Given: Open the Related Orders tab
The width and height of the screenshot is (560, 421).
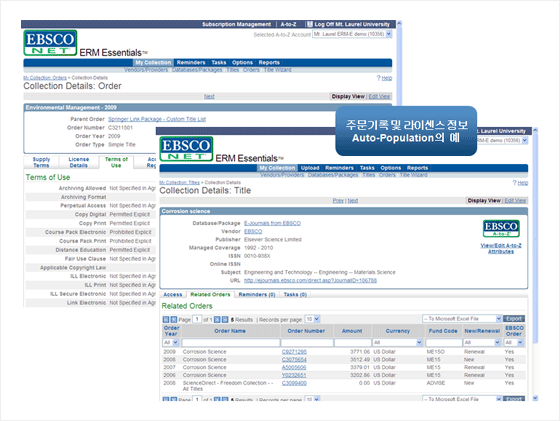Looking at the screenshot, I should 210,295.
